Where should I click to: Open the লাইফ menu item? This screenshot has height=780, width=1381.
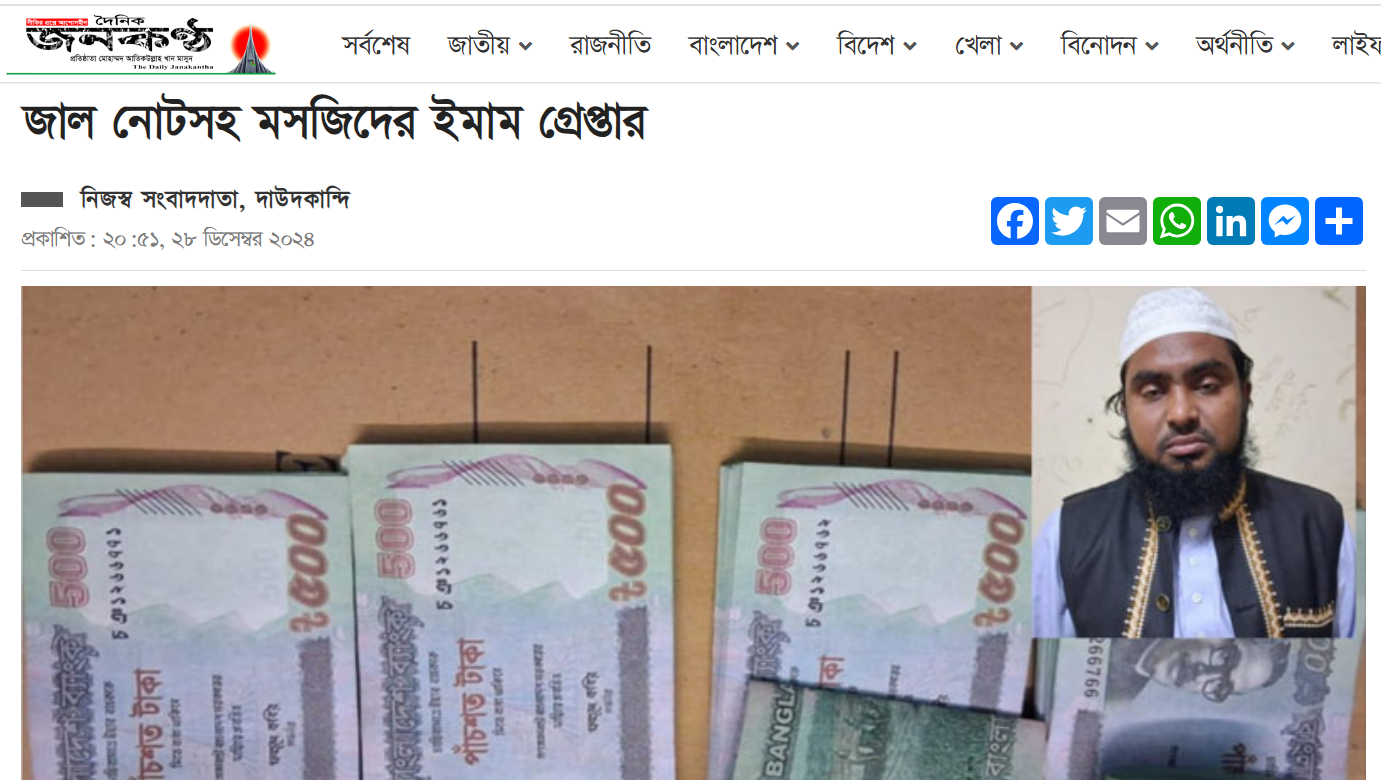pos(1356,45)
